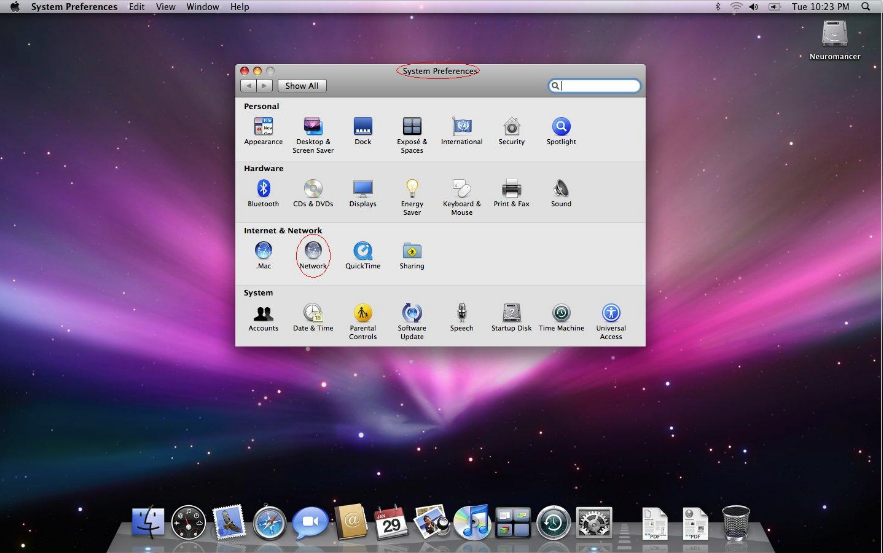
Task: Launch iChat from the Dock
Action: click(x=310, y=522)
